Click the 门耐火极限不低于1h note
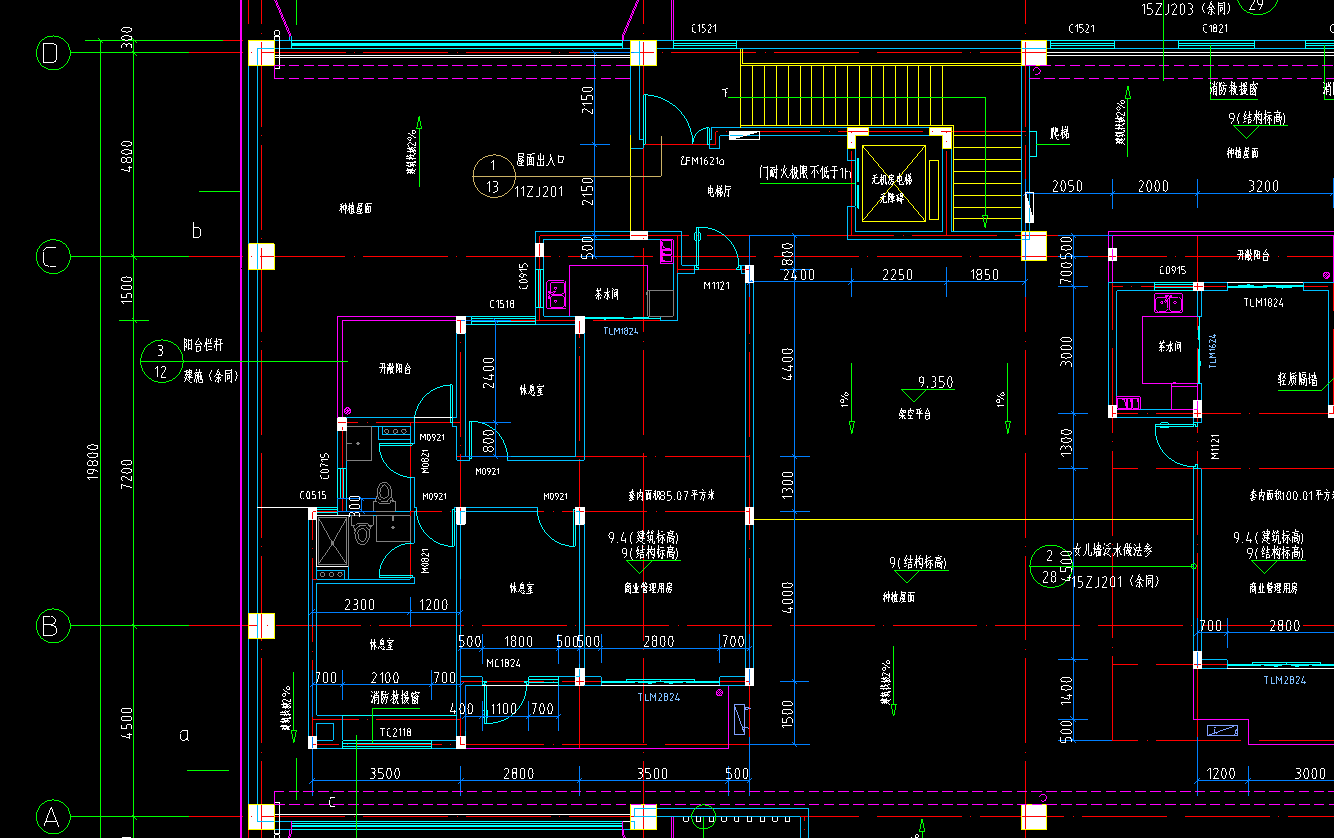1334x838 pixels. pos(805,173)
